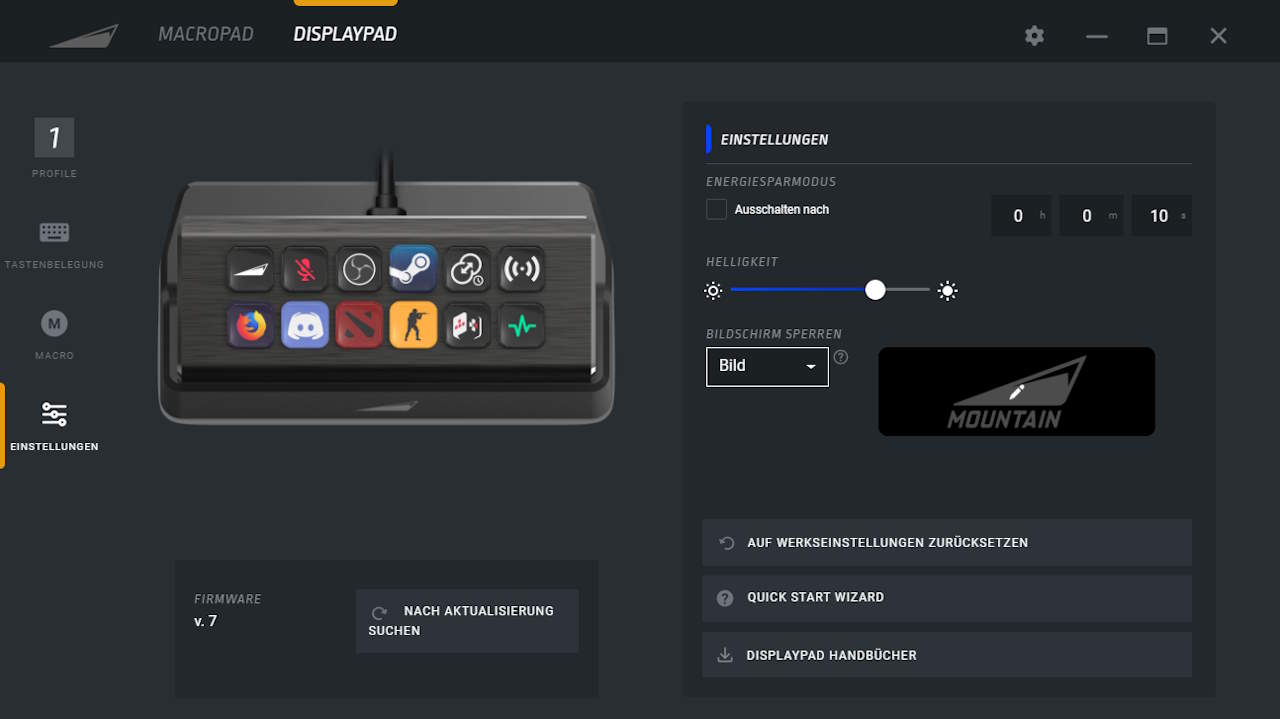The image size is (1280, 719).
Task: Select the OBS key icon
Action: [x=359, y=268]
